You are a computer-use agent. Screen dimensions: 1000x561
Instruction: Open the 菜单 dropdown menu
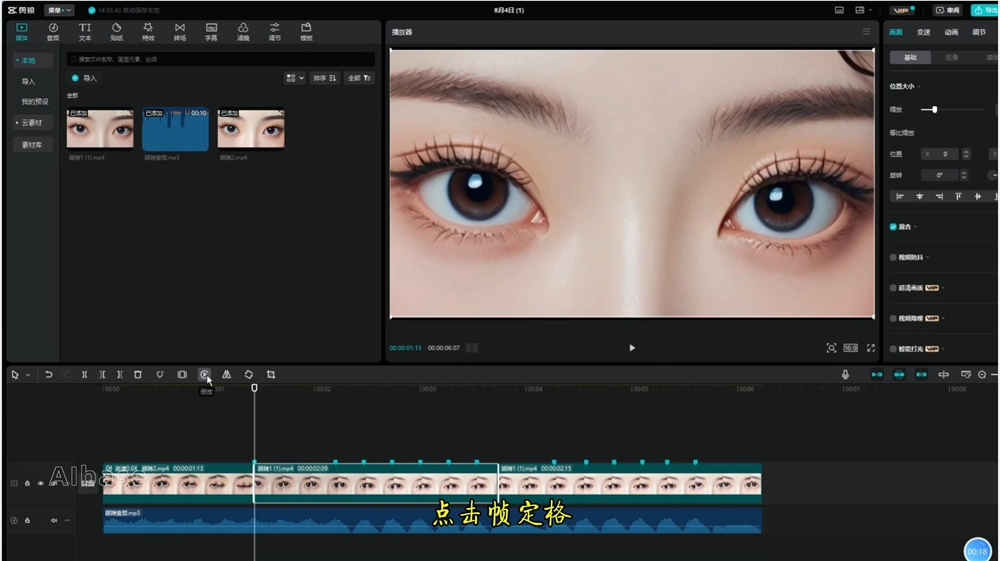coord(58,10)
